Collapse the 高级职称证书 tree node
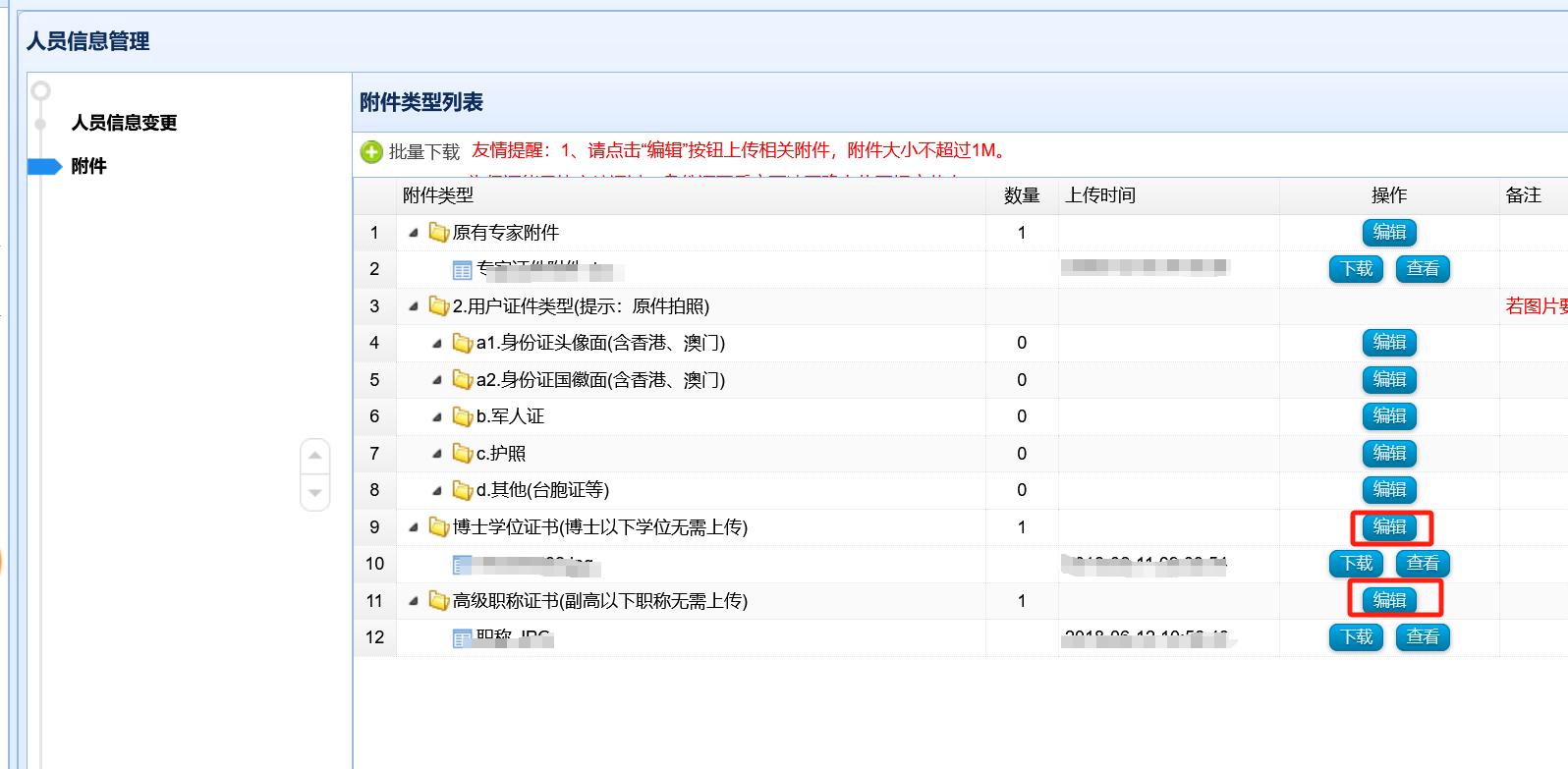 coord(414,601)
